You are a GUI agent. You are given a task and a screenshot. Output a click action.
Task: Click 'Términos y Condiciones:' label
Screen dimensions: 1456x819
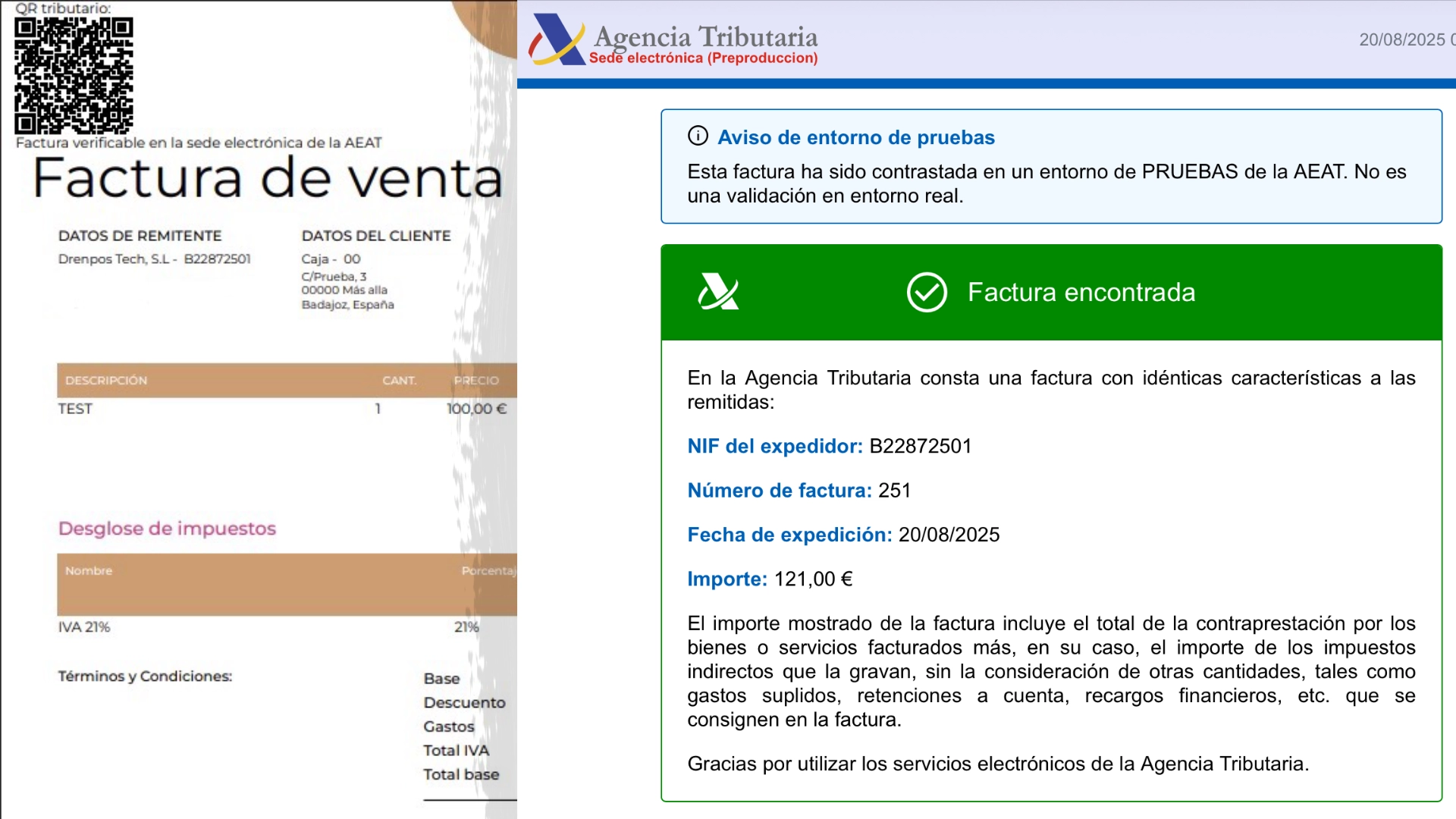[146, 676]
